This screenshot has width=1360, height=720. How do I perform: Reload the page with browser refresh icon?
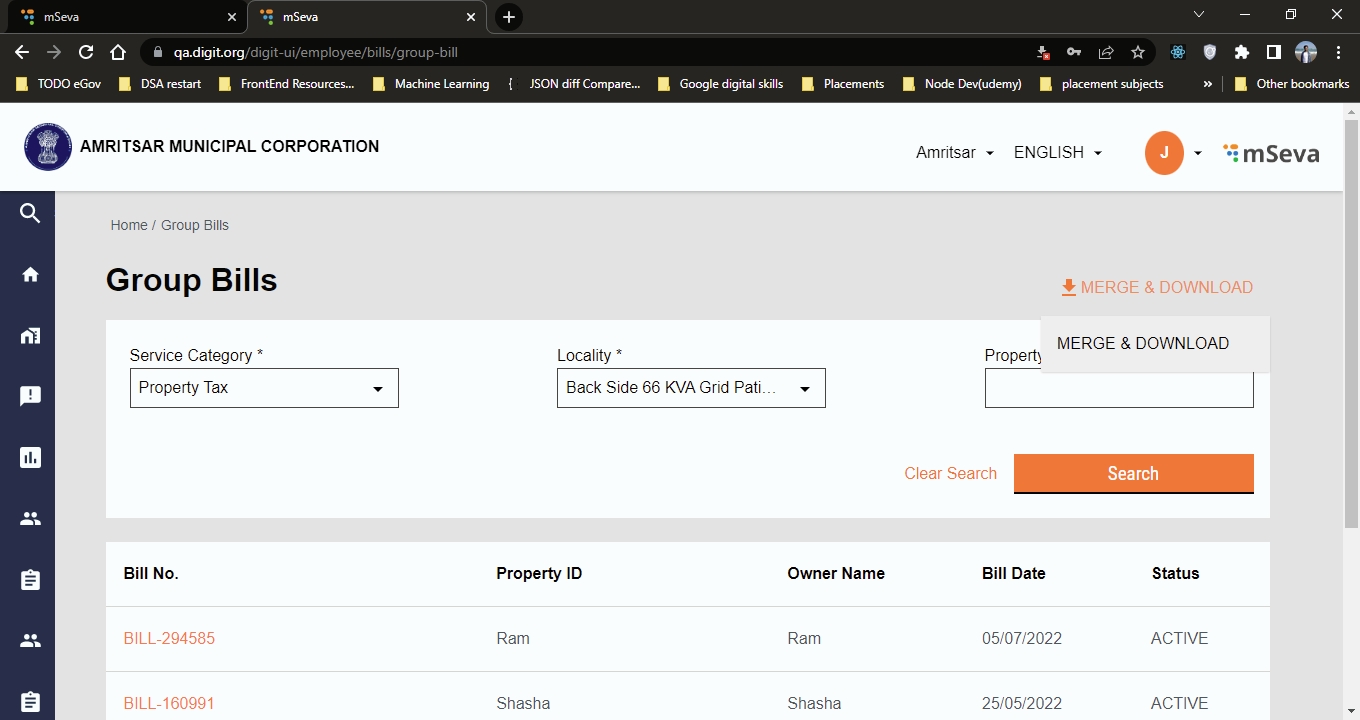tap(86, 52)
